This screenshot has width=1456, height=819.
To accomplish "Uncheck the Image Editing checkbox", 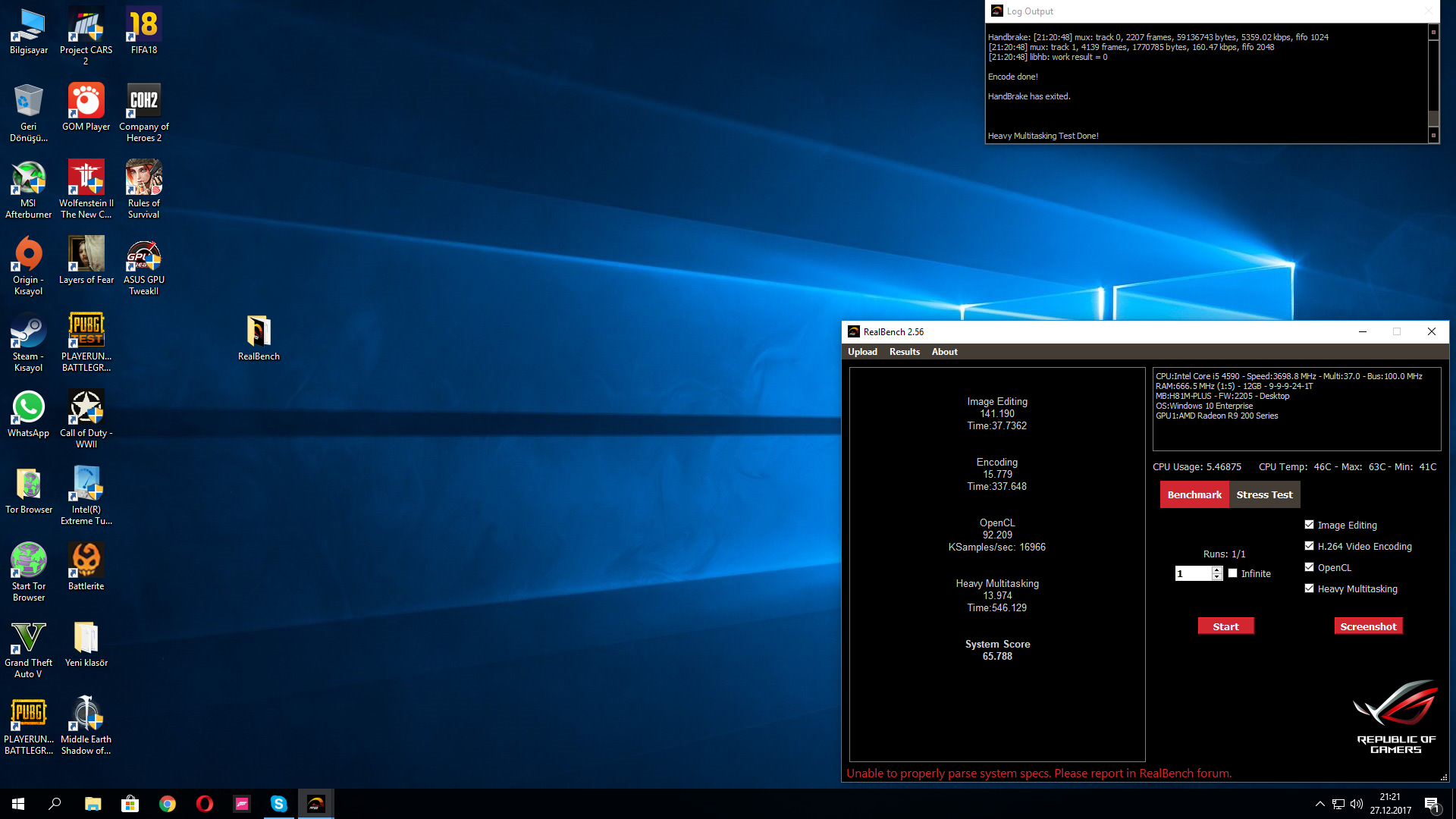I will 1309,525.
